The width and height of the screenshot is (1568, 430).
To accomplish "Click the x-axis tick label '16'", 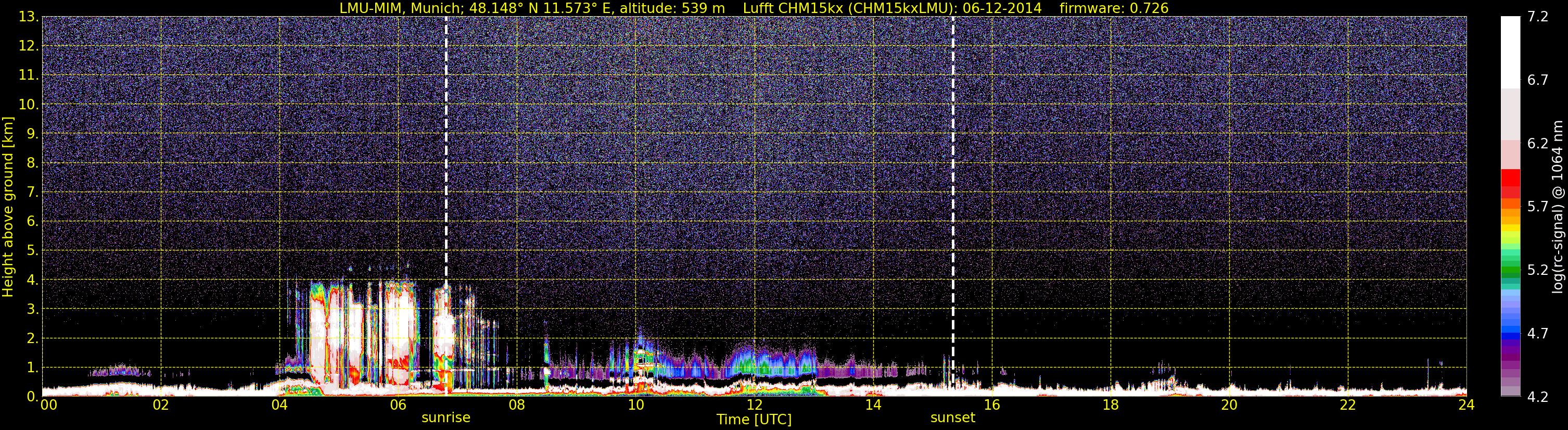I will 991,405.
